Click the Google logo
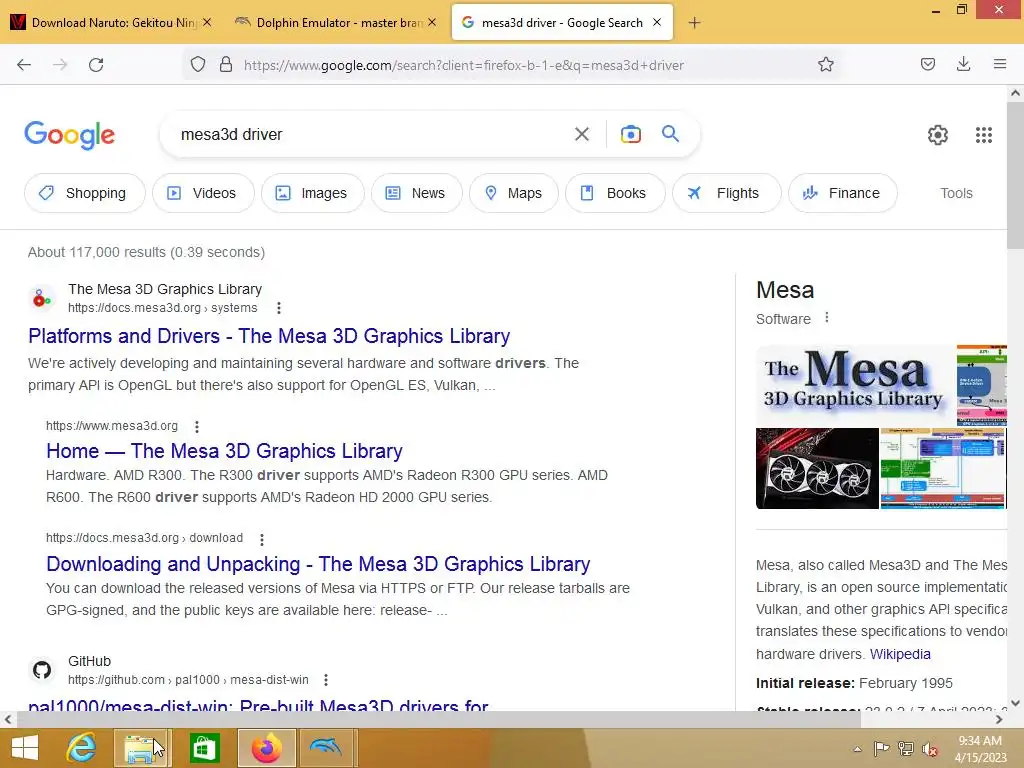This screenshot has height=768, width=1024. (69, 135)
